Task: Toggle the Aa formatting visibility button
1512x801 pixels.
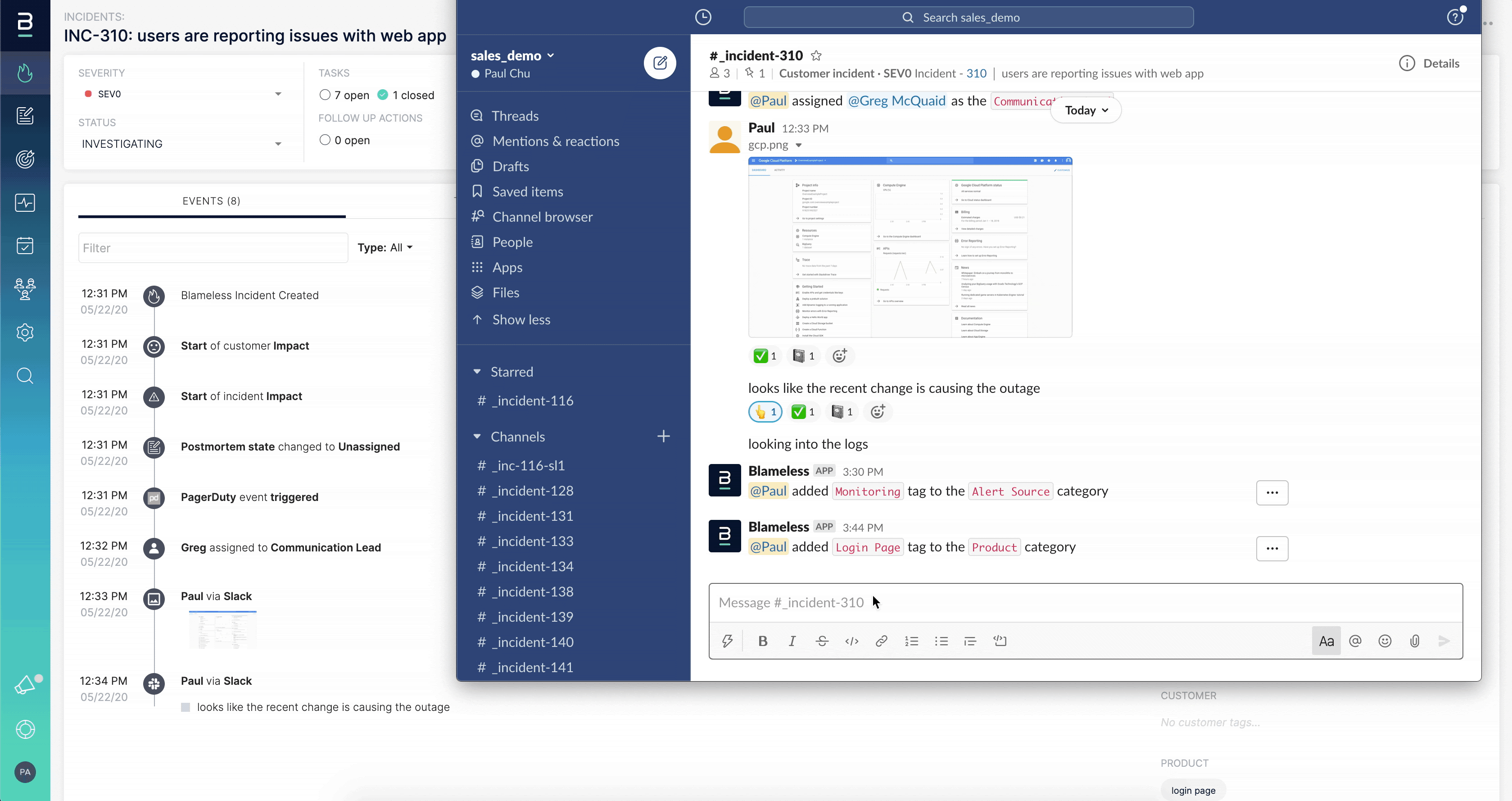Action: point(1326,641)
